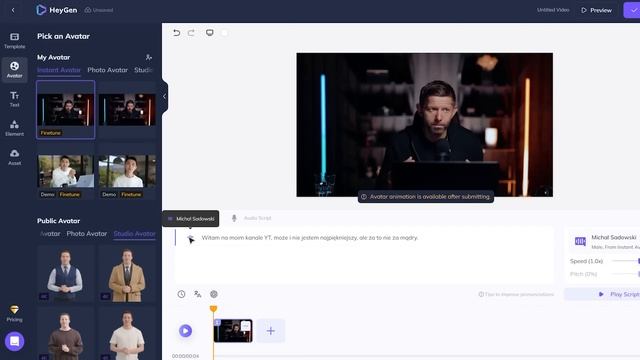Click the background color square in the toolbar
The width and height of the screenshot is (640, 360).
[x=224, y=33]
